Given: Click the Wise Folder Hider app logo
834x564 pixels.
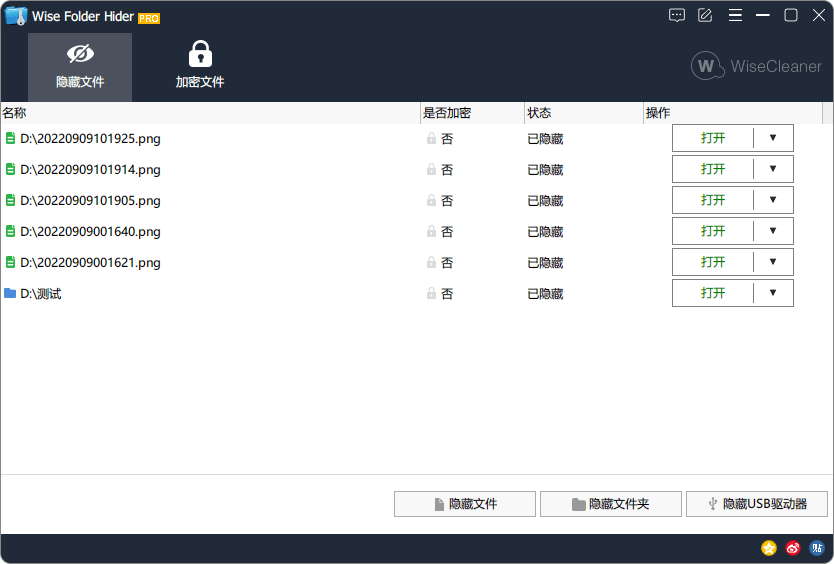Looking at the screenshot, I should click(x=15, y=16).
